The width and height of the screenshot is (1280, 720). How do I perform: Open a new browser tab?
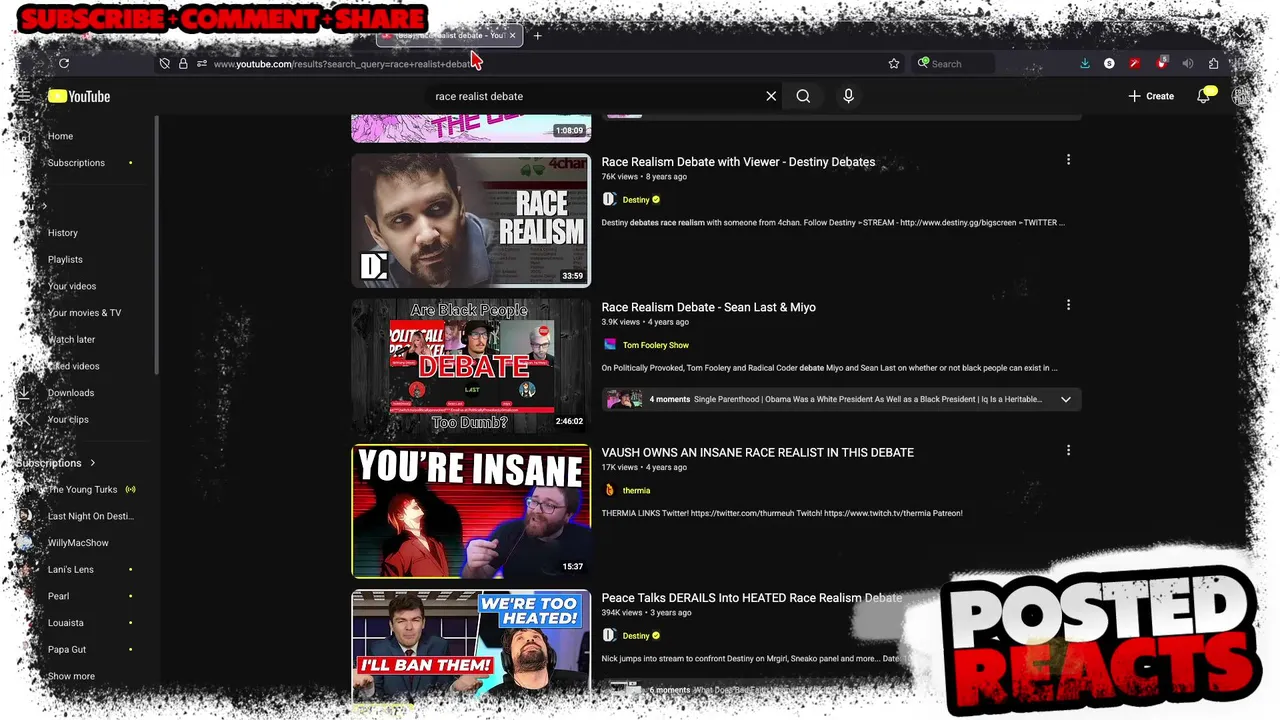click(x=537, y=36)
